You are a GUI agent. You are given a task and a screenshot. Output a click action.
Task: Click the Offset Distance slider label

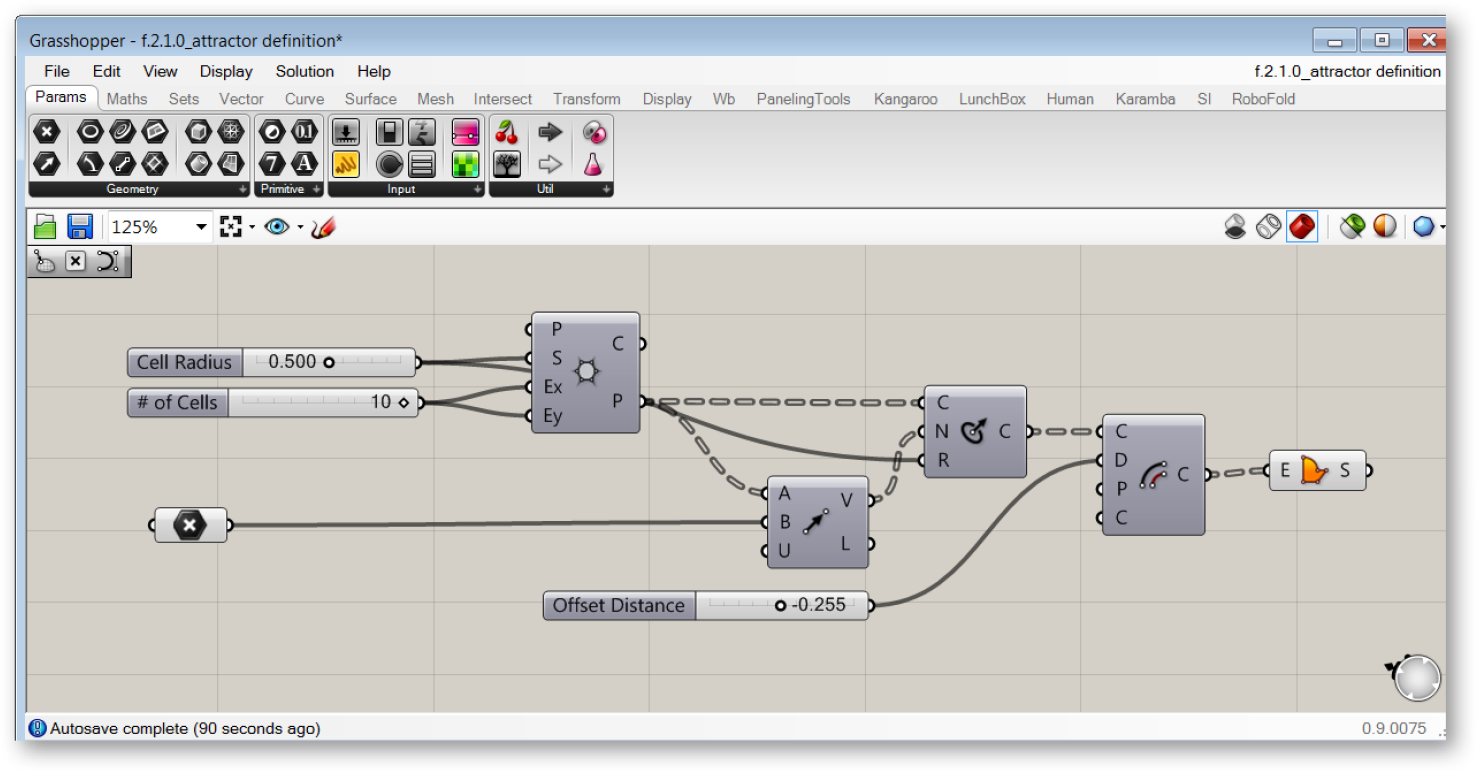point(619,605)
